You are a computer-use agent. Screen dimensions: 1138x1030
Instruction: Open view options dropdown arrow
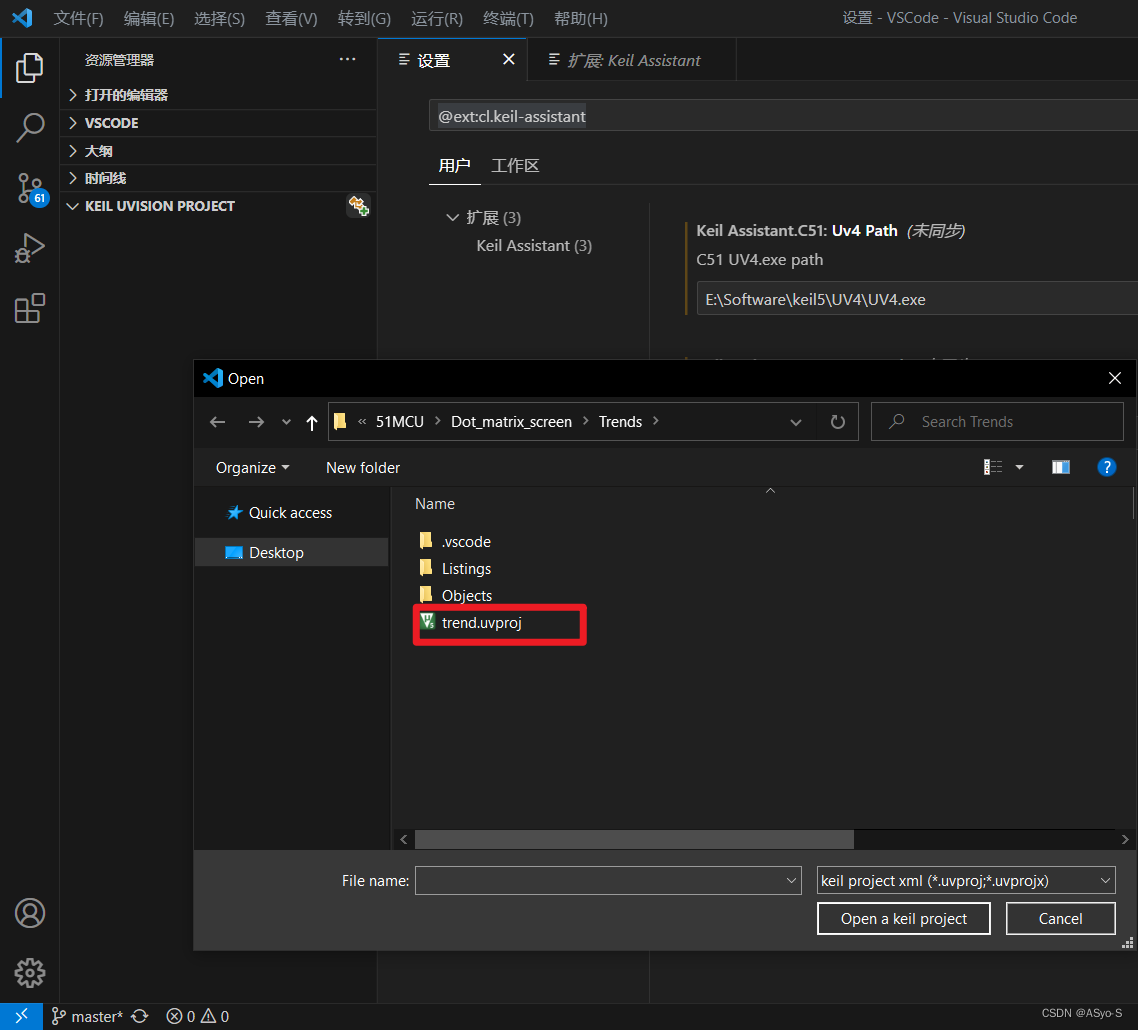[1019, 467]
